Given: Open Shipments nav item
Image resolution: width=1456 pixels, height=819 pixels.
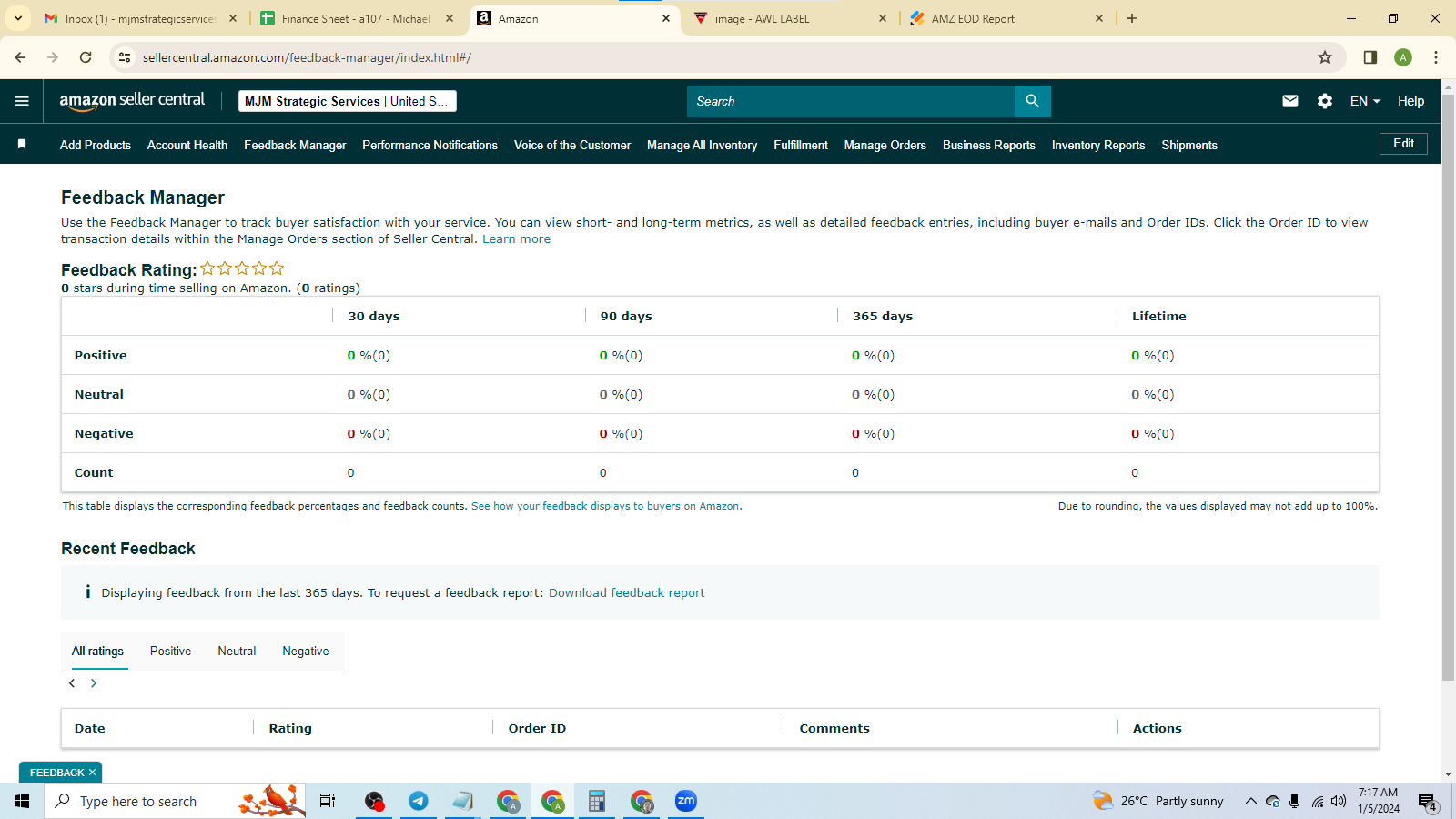Looking at the screenshot, I should pos(1189,145).
